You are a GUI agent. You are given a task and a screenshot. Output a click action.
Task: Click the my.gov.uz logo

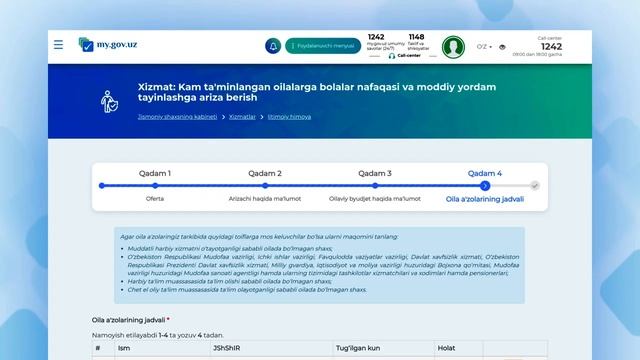point(108,44)
